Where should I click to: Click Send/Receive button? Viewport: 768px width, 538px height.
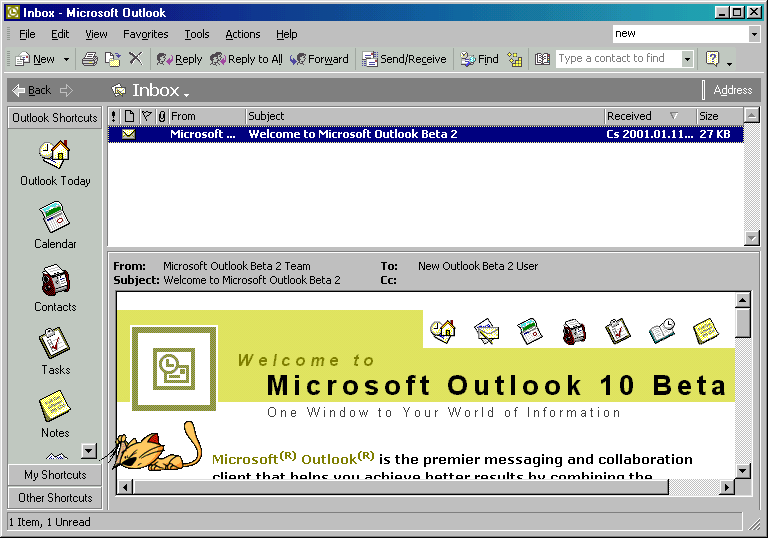click(404, 59)
